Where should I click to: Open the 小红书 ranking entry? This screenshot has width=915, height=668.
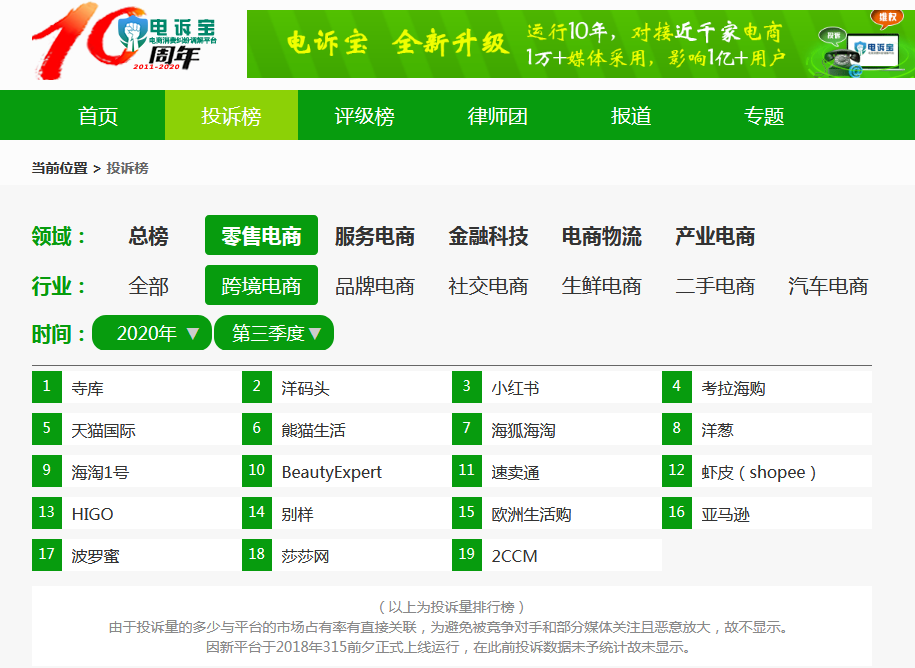pos(515,388)
